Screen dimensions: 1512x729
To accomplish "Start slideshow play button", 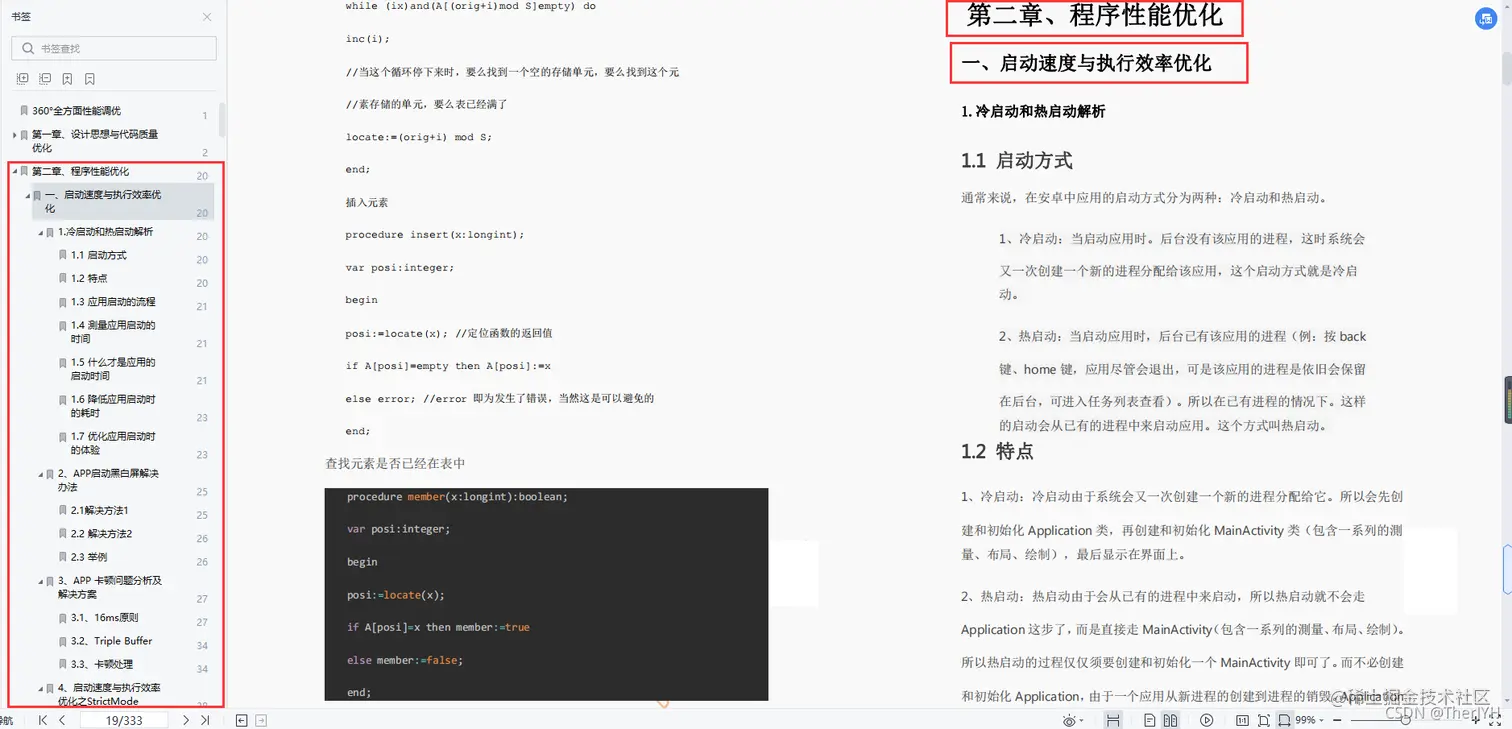I will click(x=1207, y=720).
